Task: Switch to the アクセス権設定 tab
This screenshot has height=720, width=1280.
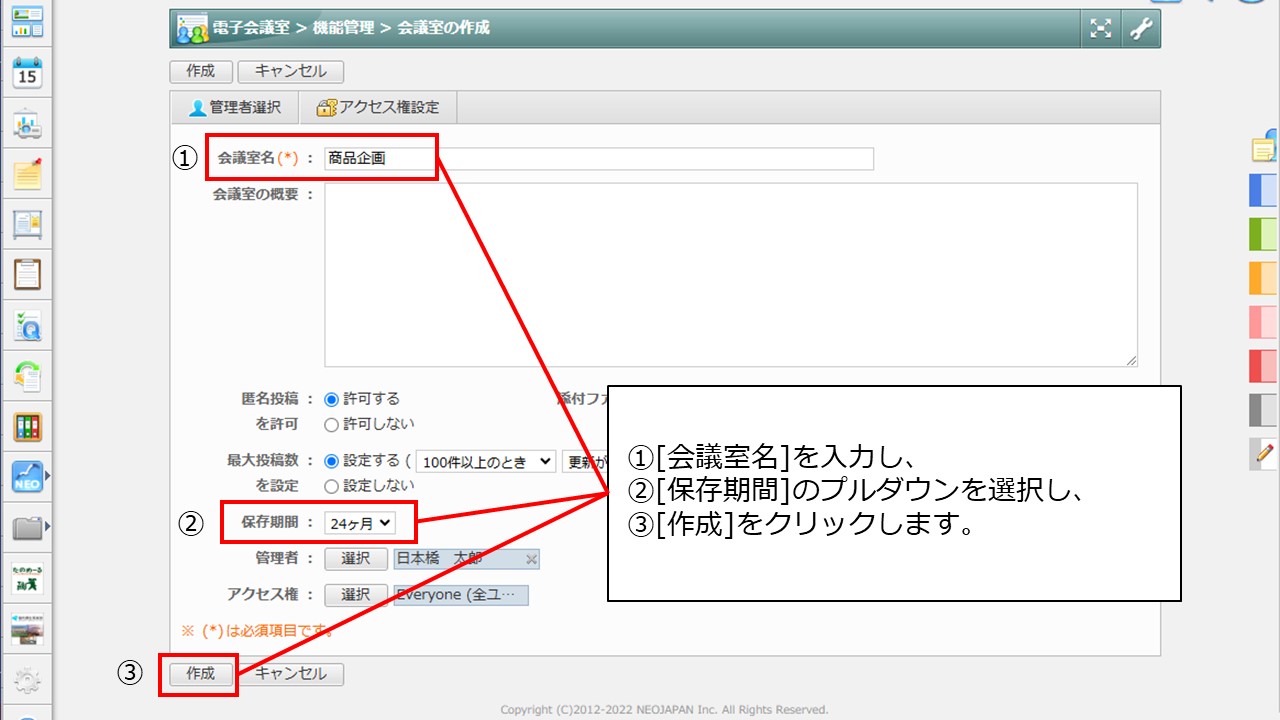Action: tap(377, 108)
